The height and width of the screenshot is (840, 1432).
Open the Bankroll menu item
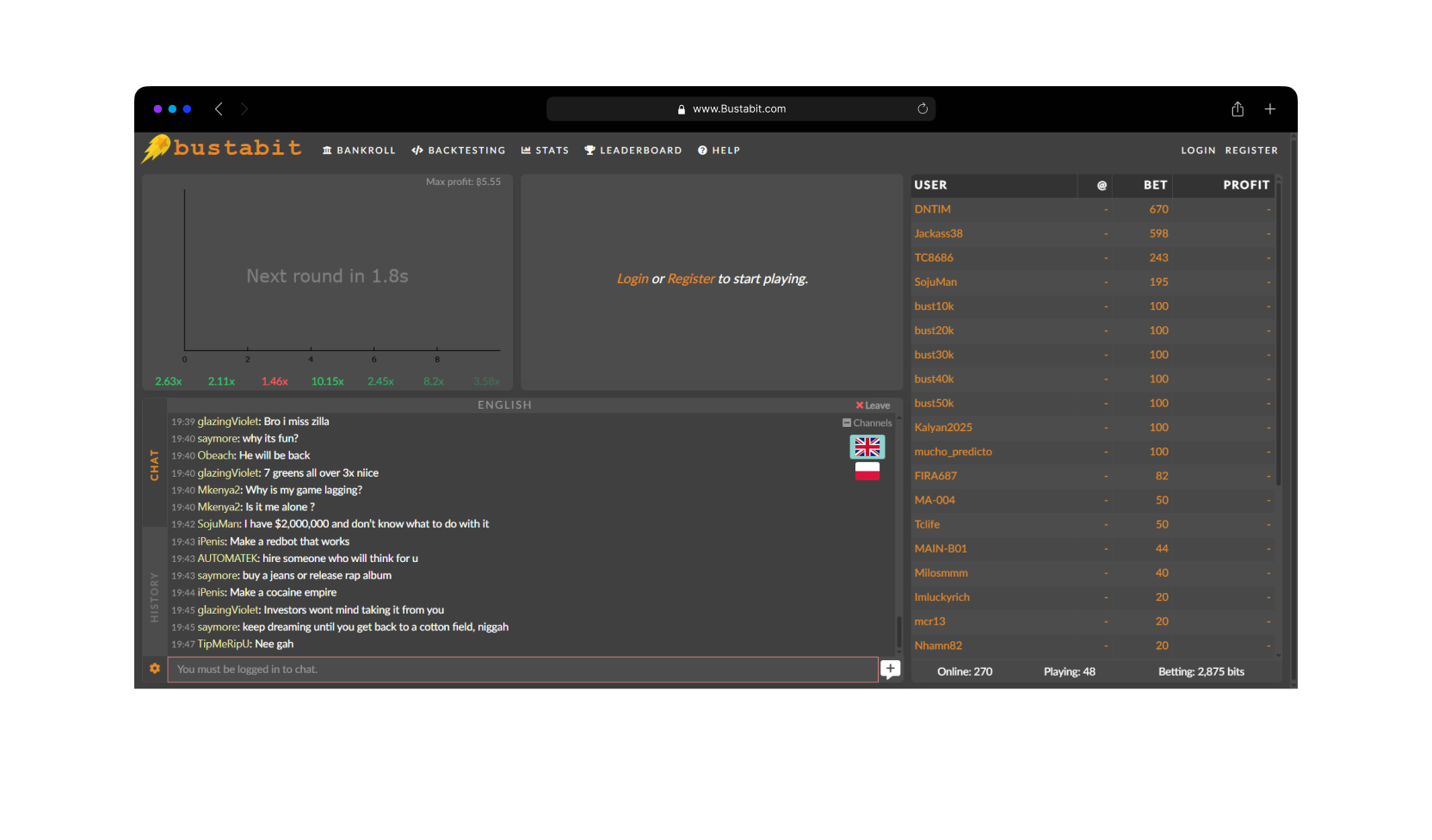coord(359,151)
